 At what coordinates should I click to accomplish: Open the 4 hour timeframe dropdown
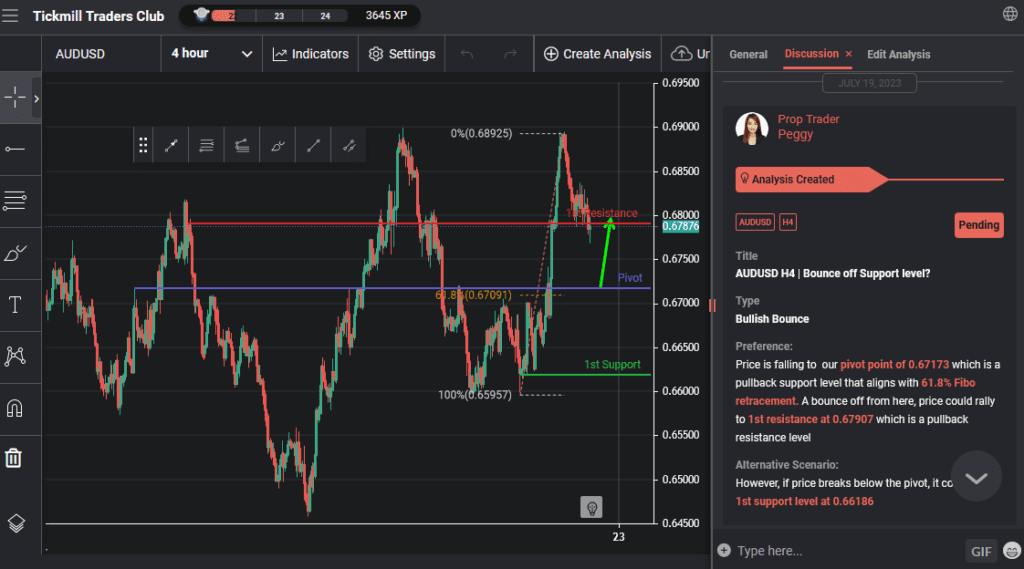click(211, 54)
